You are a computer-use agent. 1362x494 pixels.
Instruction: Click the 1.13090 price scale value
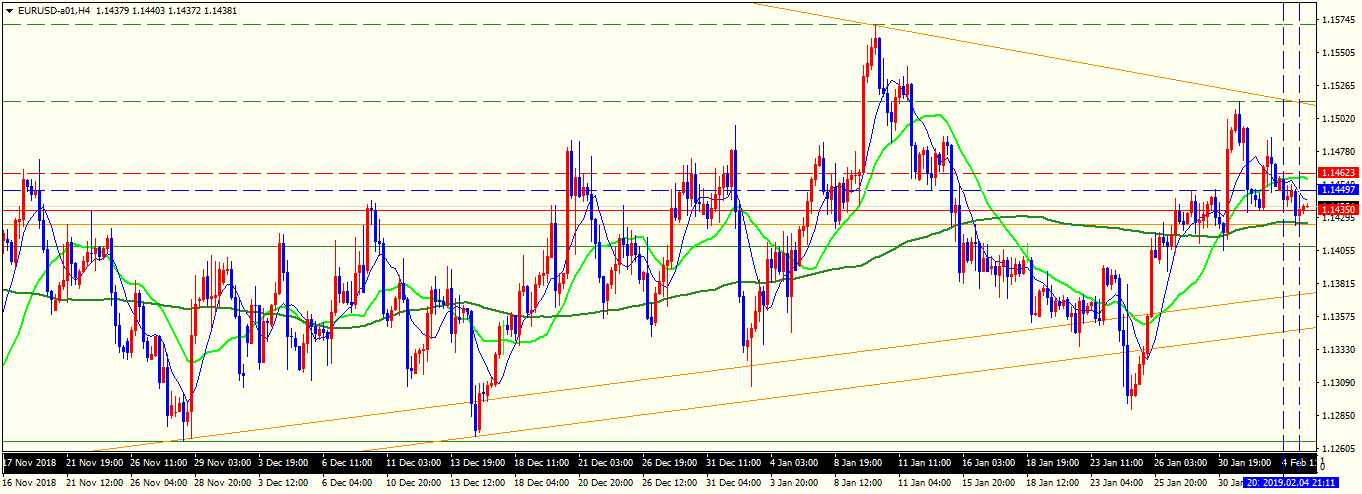click(1340, 383)
